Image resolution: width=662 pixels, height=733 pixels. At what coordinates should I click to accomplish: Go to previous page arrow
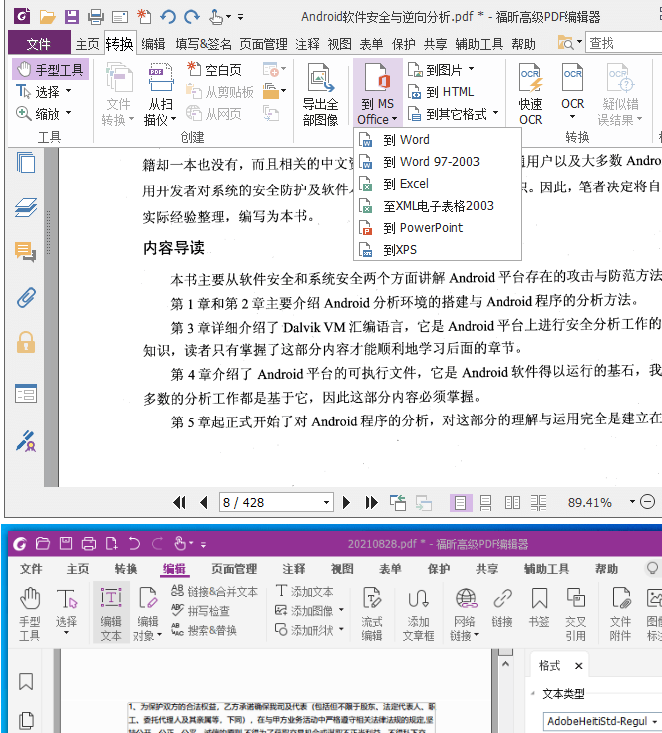click(204, 503)
